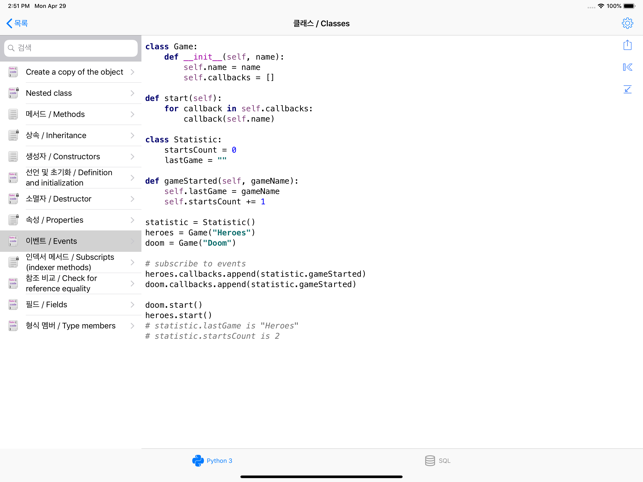This screenshot has height=482, width=643.
Task: Tap the share icon
Action: [627, 45]
